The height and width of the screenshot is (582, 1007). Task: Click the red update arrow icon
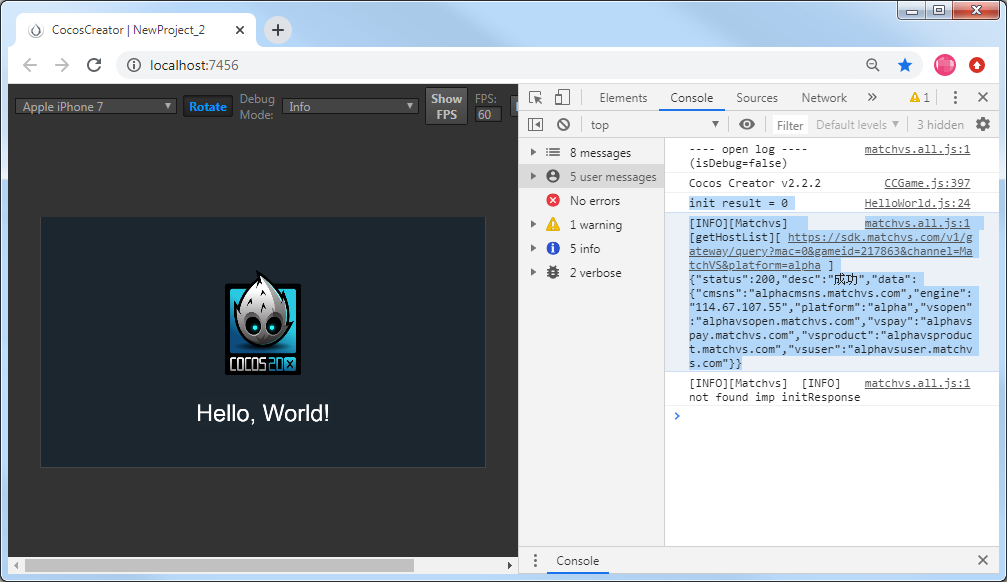(977, 65)
